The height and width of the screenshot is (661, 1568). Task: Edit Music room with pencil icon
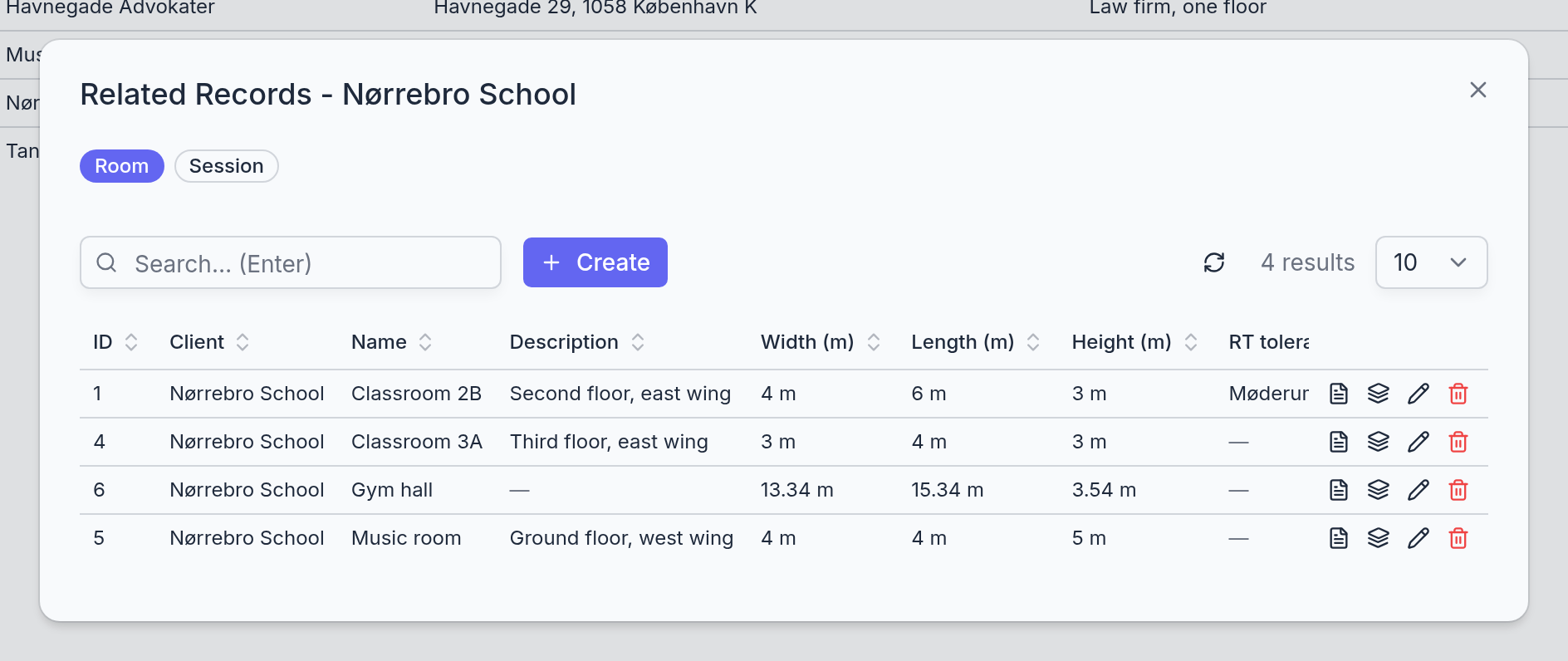click(x=1419, y=538)
